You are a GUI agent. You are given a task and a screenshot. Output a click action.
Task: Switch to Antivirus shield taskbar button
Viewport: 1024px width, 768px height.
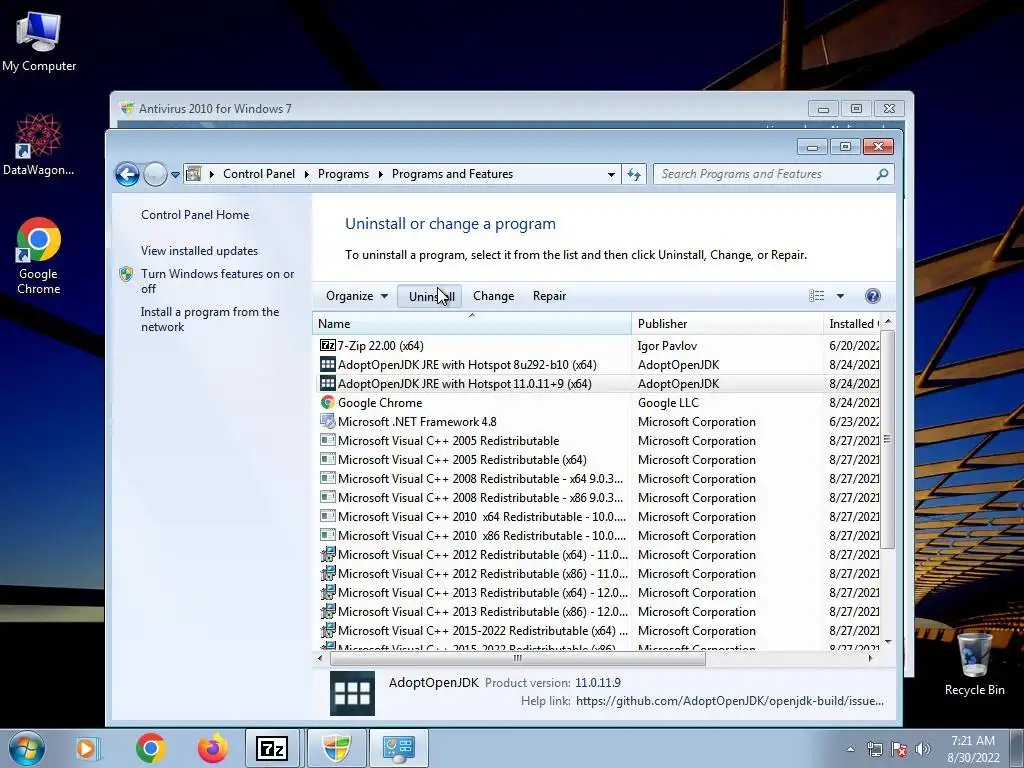pos(336,748)
